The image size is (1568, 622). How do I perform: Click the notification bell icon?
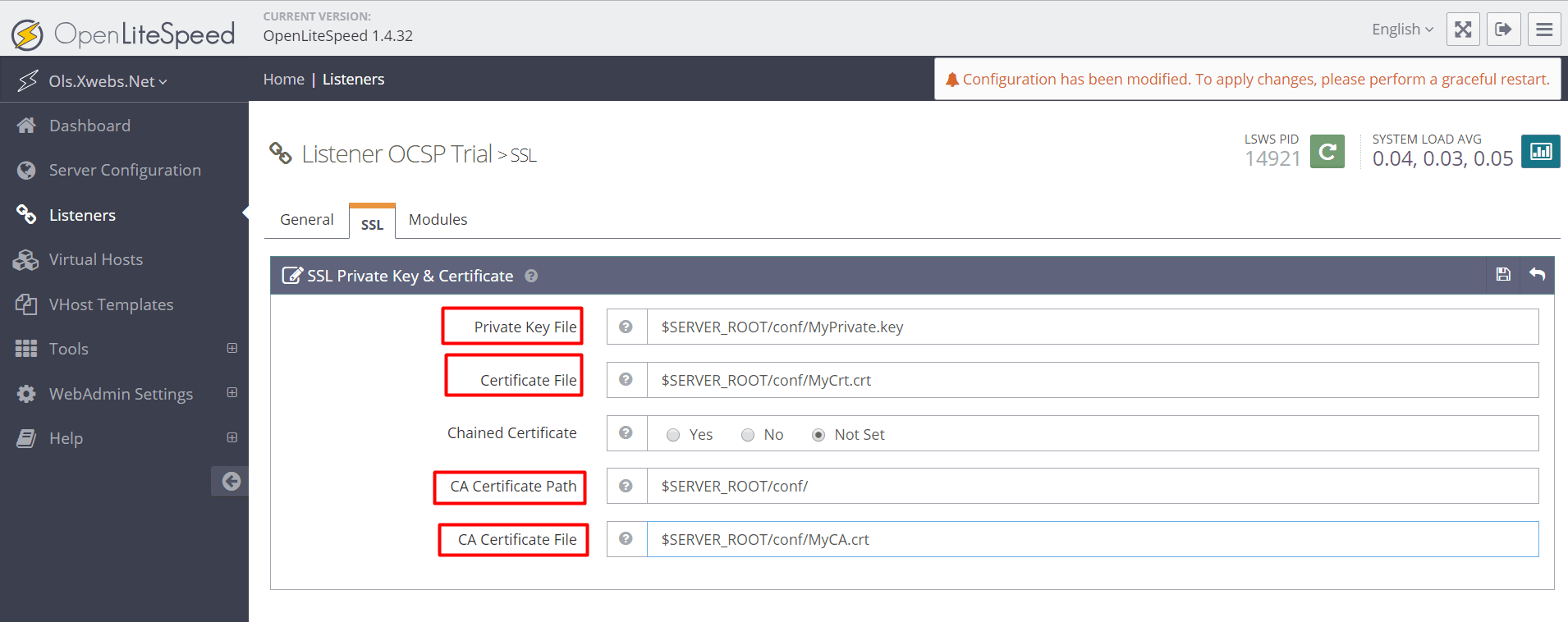point(951,80)
